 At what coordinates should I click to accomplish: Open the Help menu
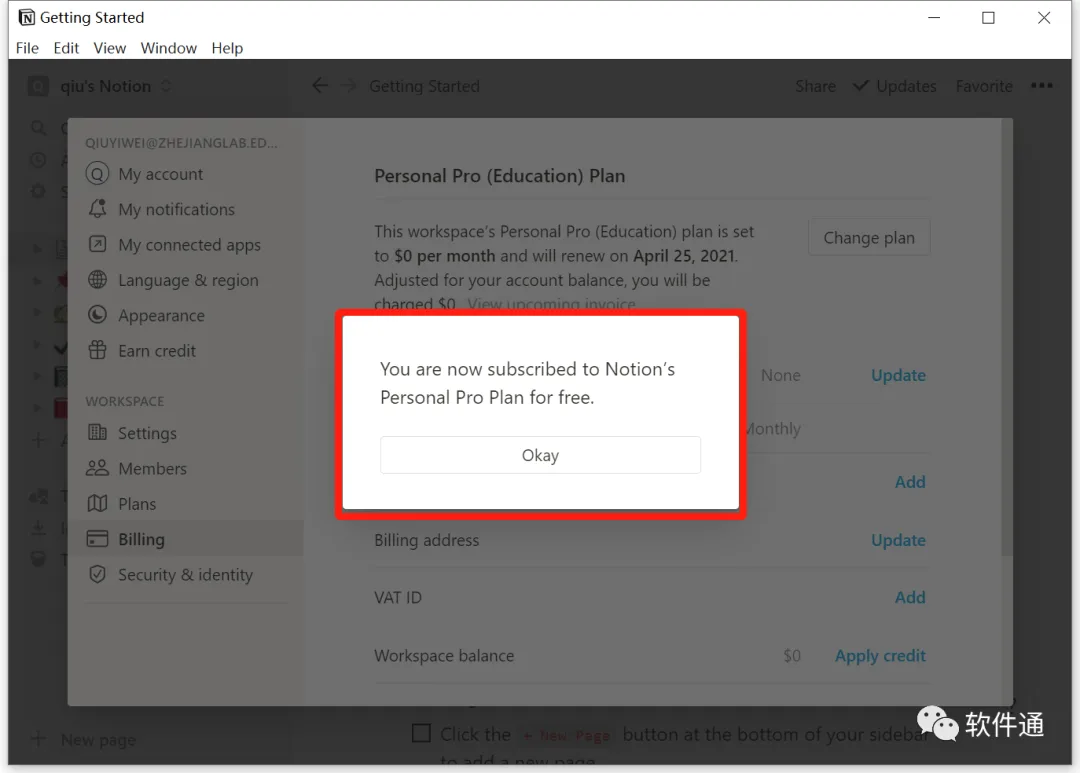click(x=227, y=48)
